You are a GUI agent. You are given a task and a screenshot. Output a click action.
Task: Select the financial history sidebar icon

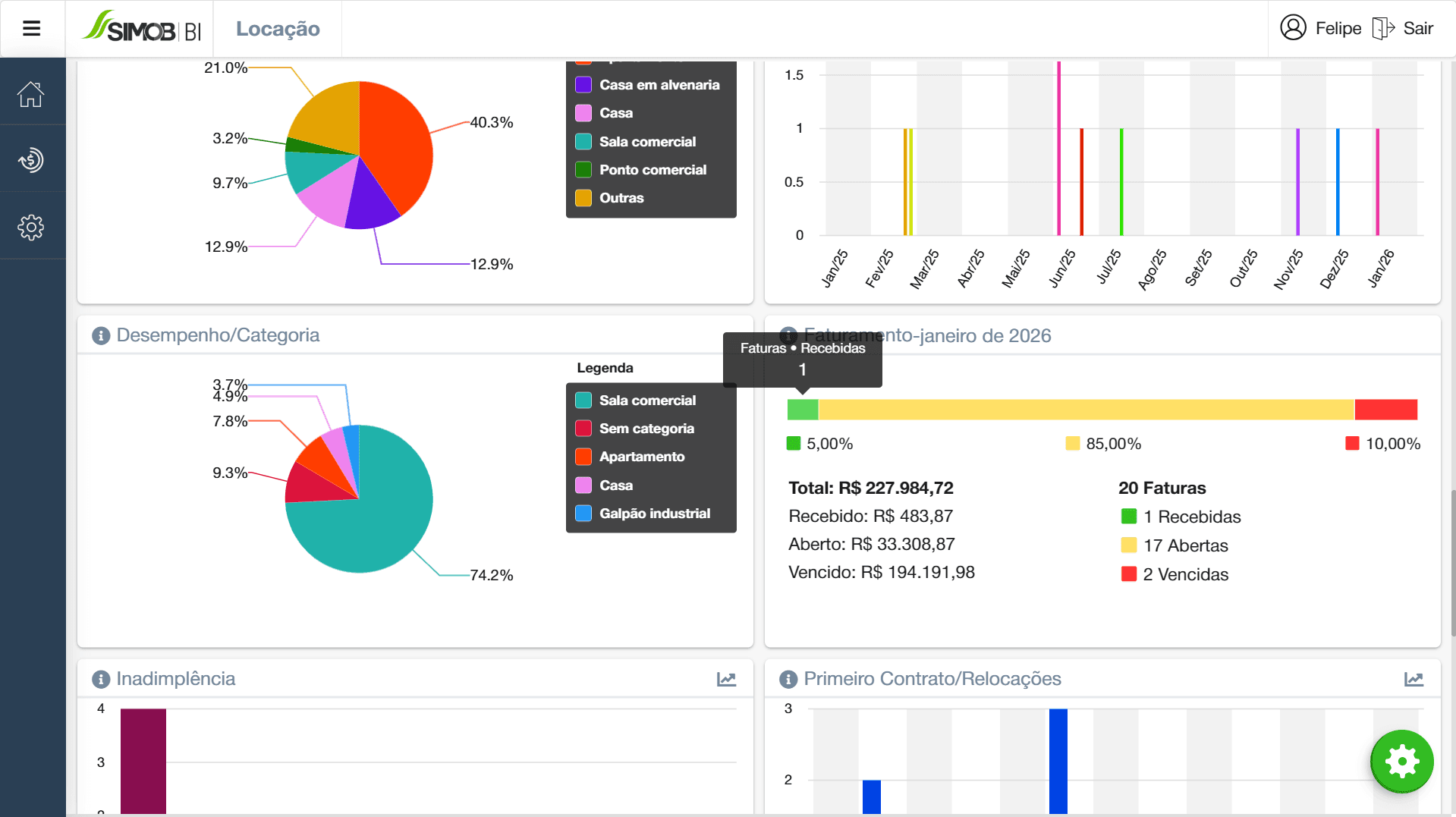pos(32,159)
